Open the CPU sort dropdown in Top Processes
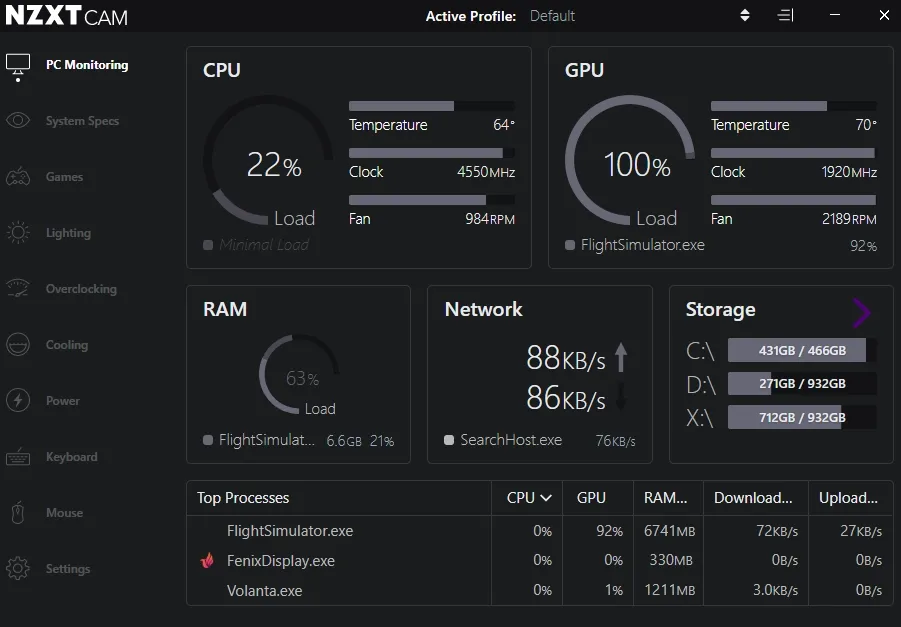The image size is (901, 627). pyautogui.click(x=527, y=497)
